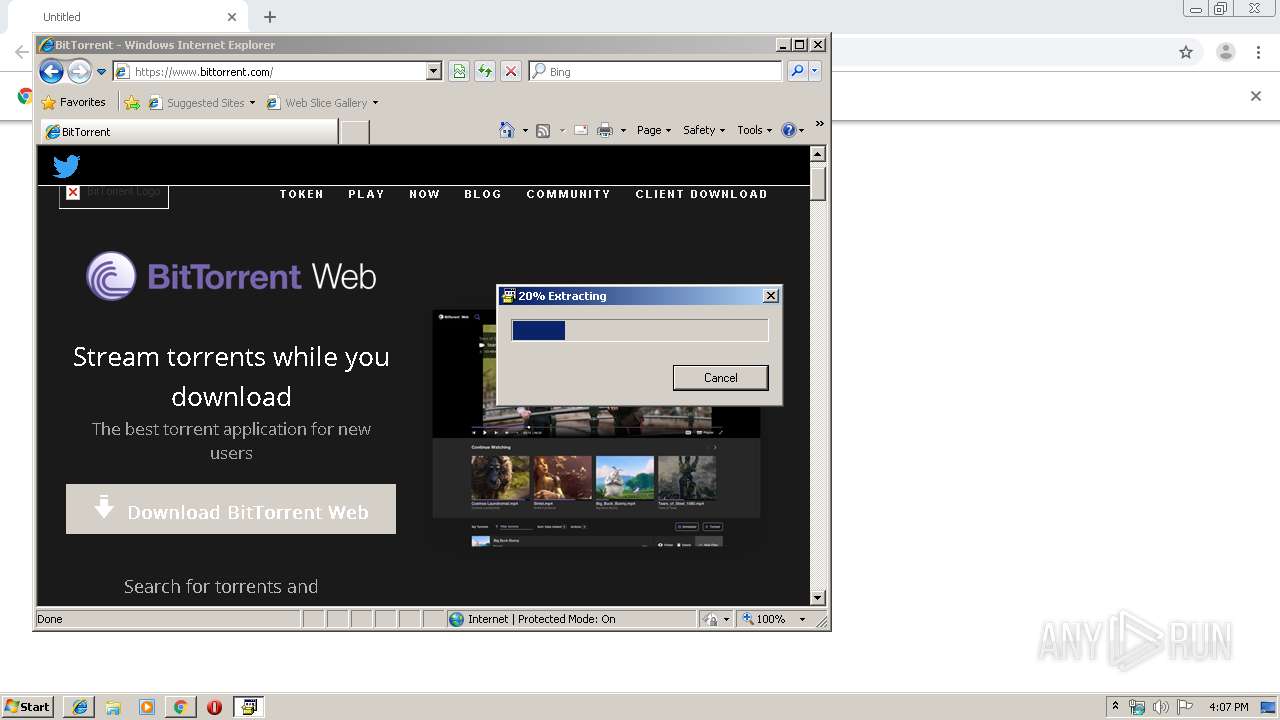Open the Tools menu
Screen dimensions: 1280x720
pyautogui.click(x=755, y=130)
